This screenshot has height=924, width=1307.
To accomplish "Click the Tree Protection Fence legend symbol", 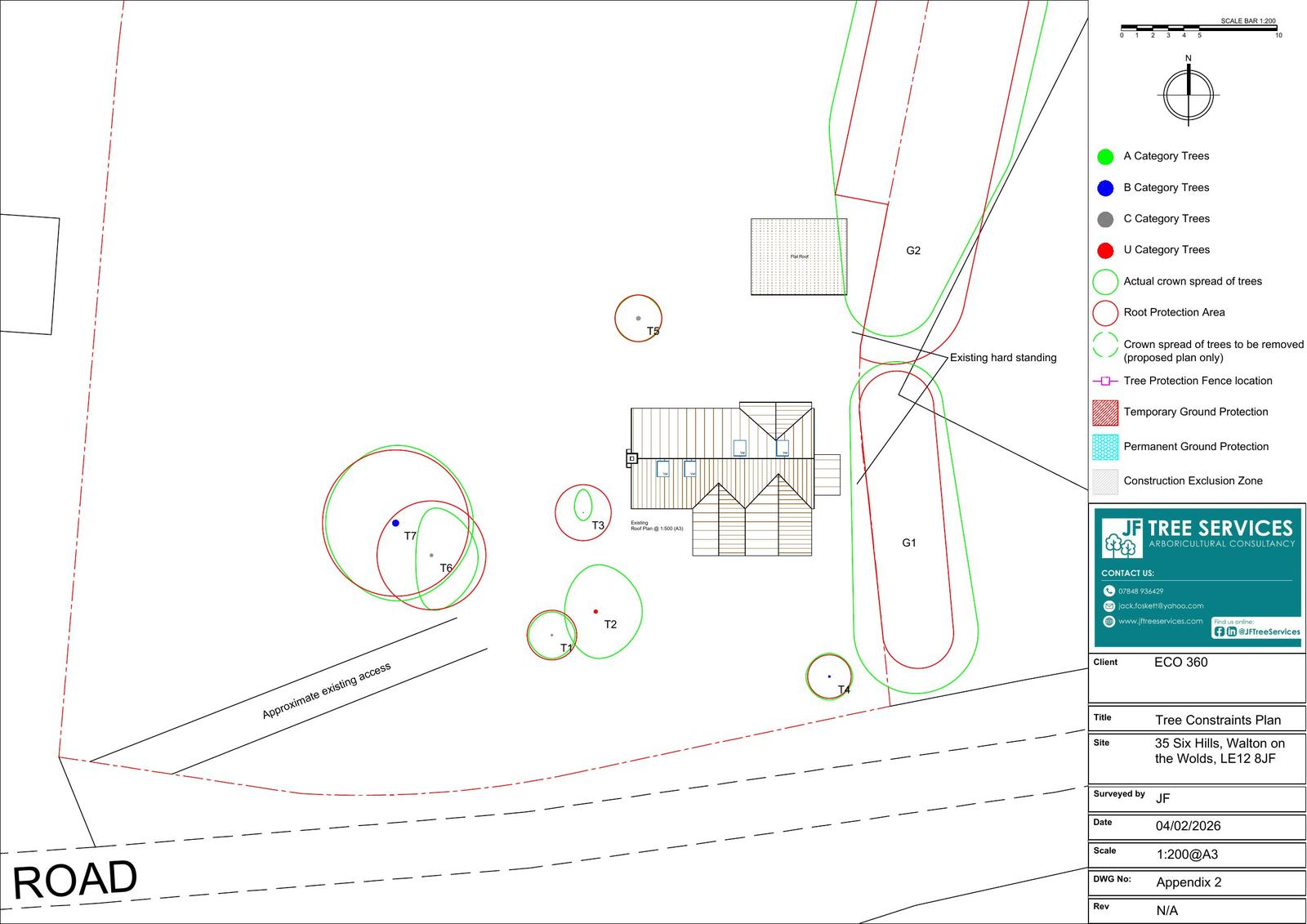I will tap(1104, 381).
